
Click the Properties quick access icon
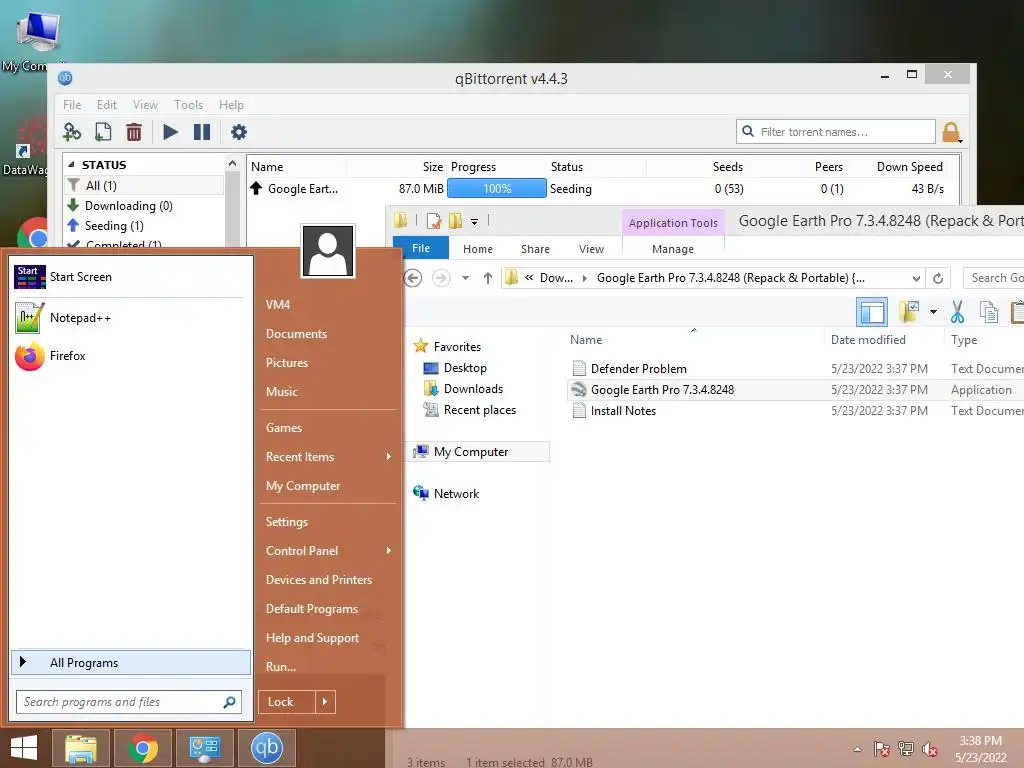tap(434, 221)
